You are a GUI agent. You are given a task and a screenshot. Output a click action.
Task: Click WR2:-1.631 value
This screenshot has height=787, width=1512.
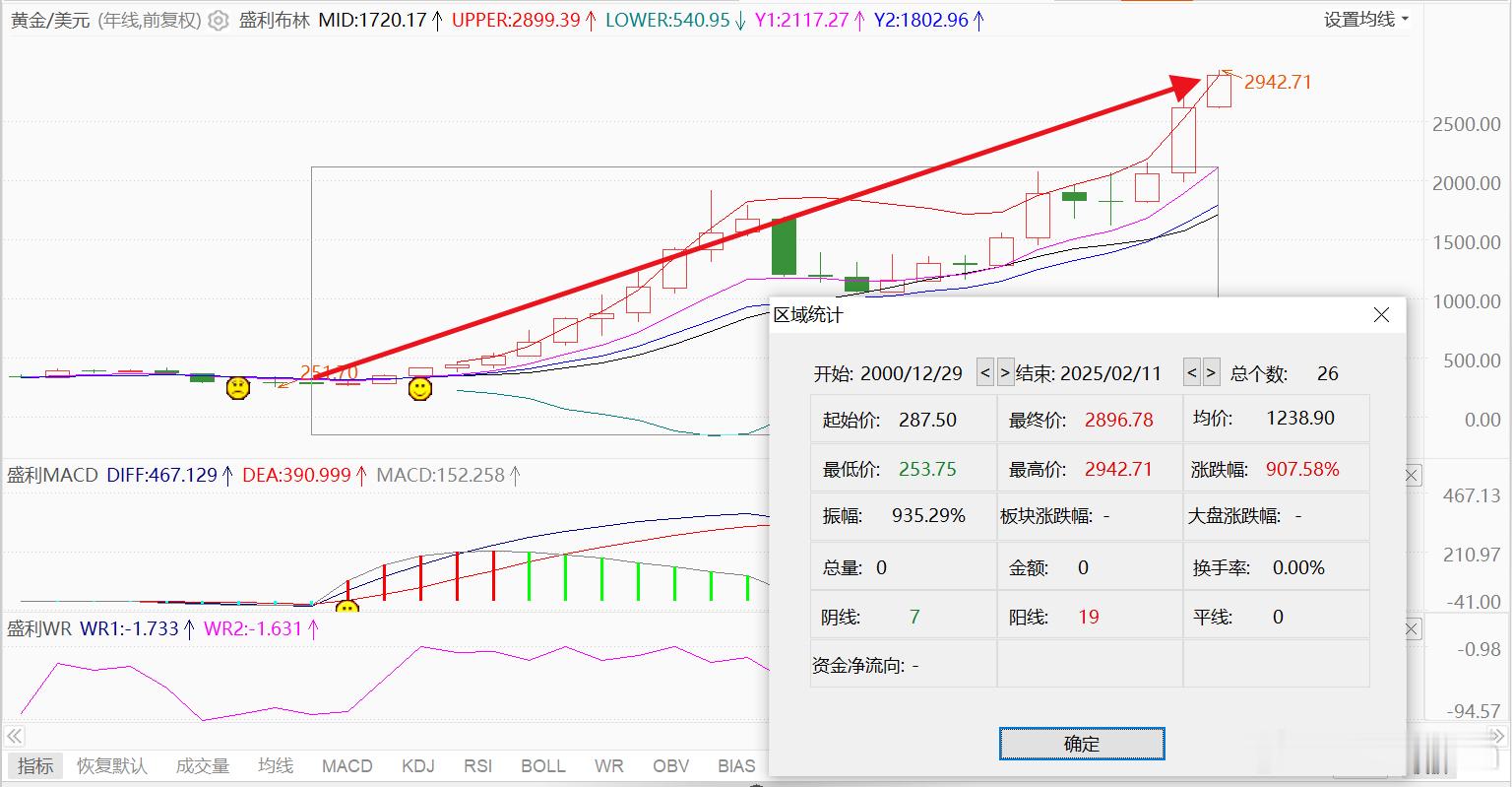pos(252,628)
